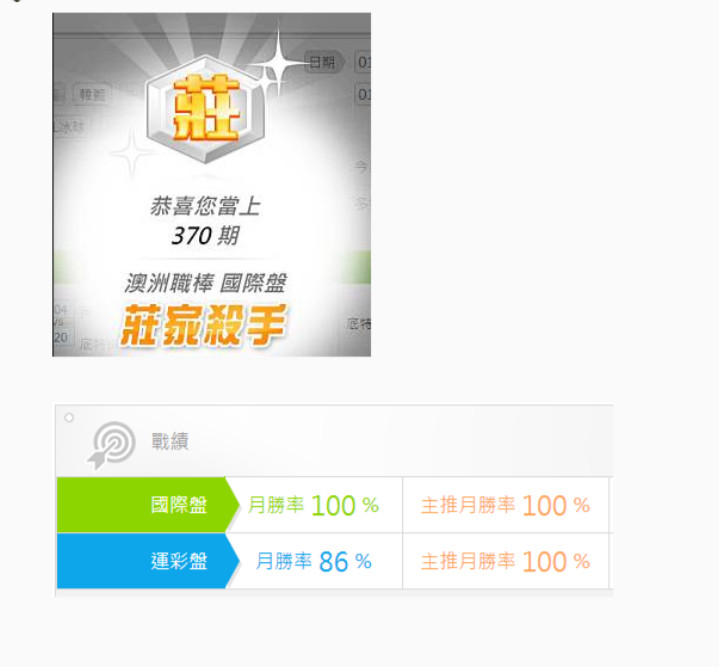719x667 pixels.
Task: Click 恭喜您當上 congratulation text
Action: tap(205, 206)
